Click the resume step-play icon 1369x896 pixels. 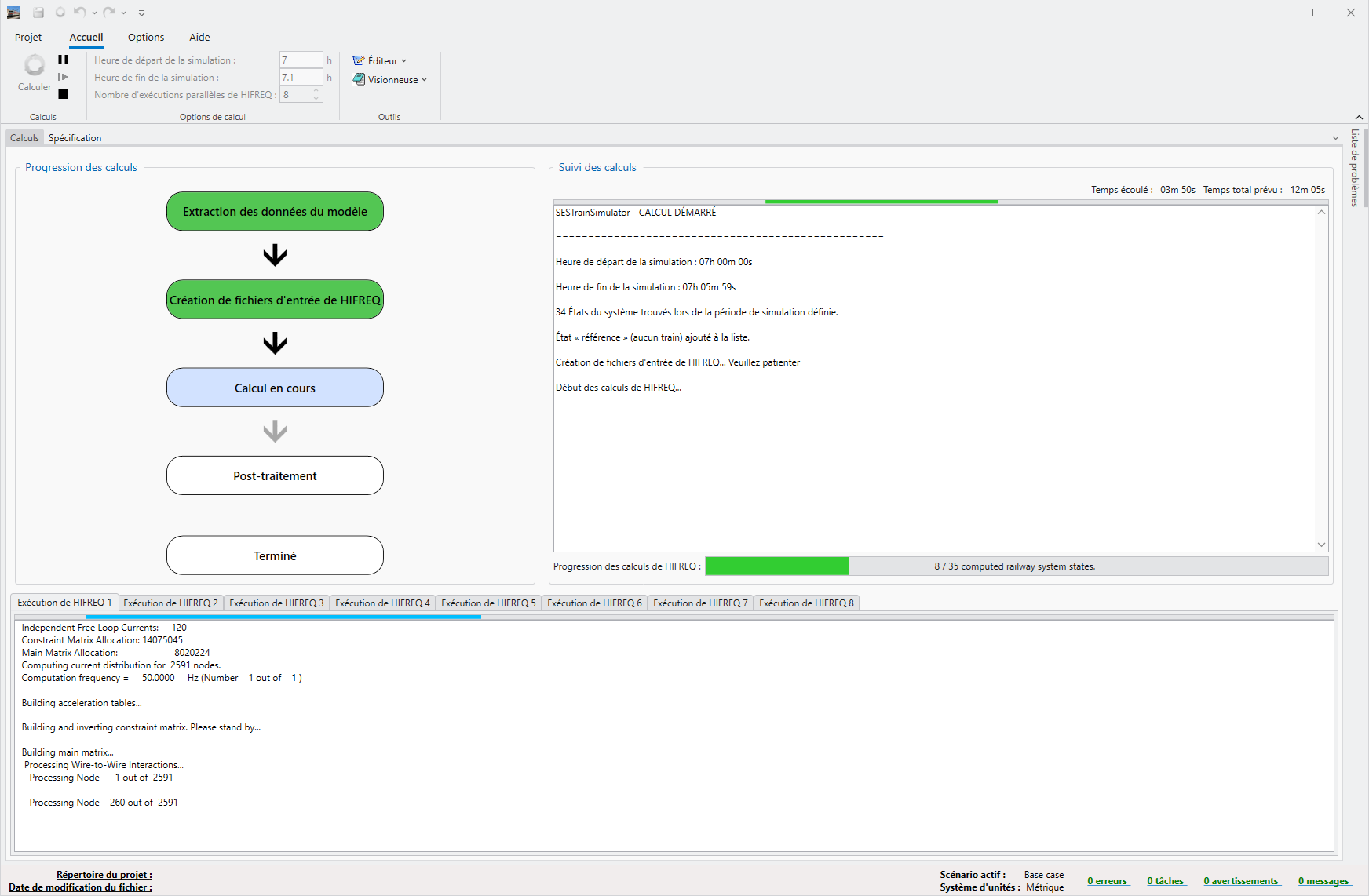coord(63,77)
